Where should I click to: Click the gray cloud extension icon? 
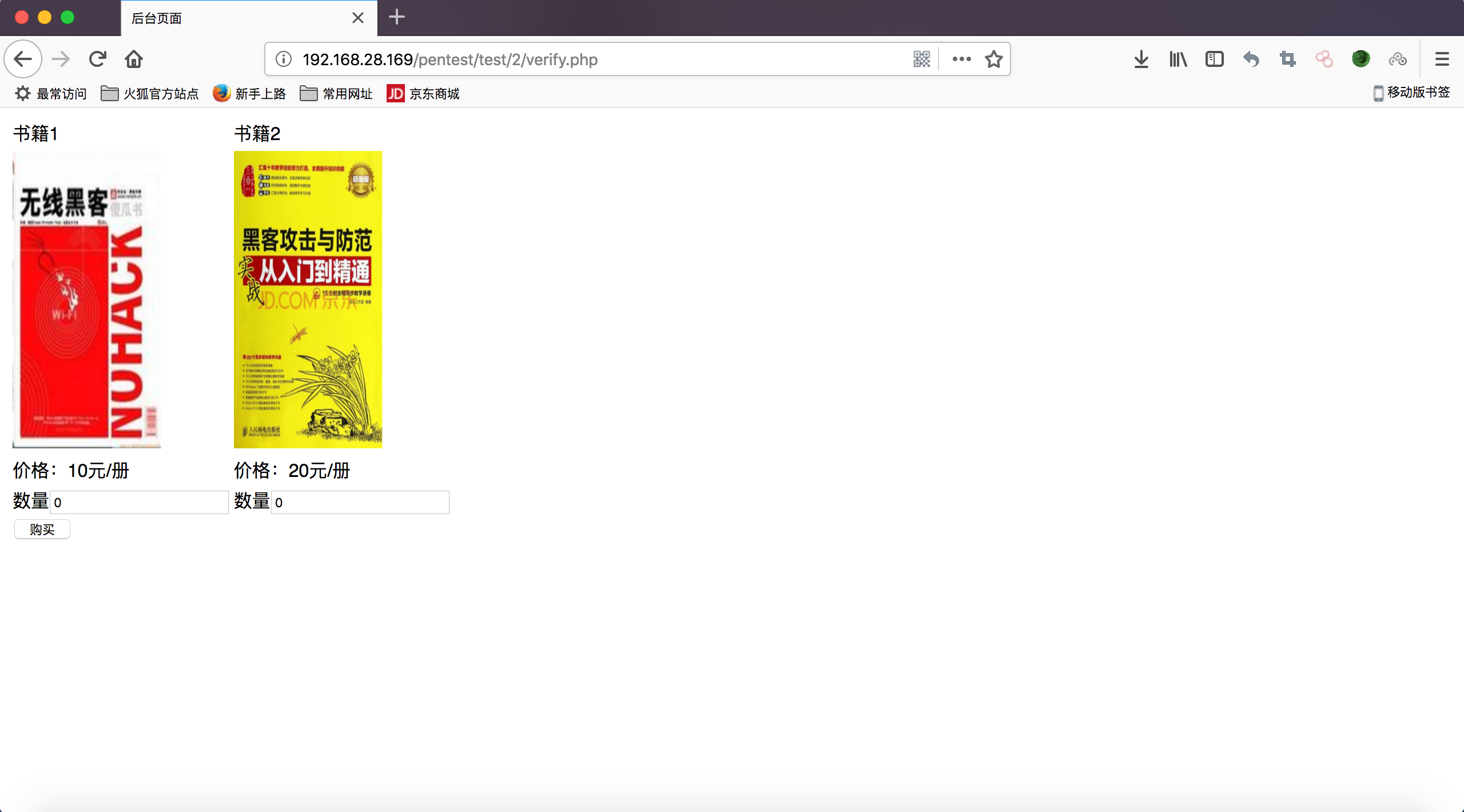point(1398,59)
